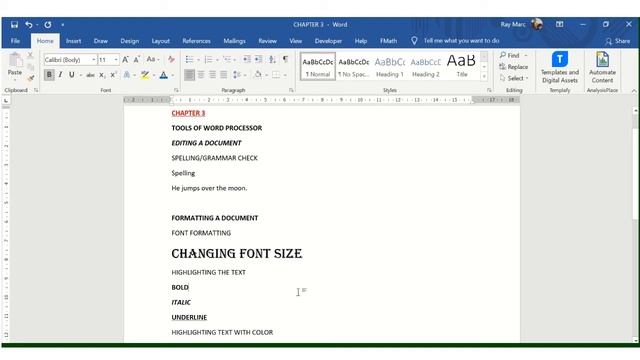
Task: Apply the Normal style
Action: coord(318,66)
